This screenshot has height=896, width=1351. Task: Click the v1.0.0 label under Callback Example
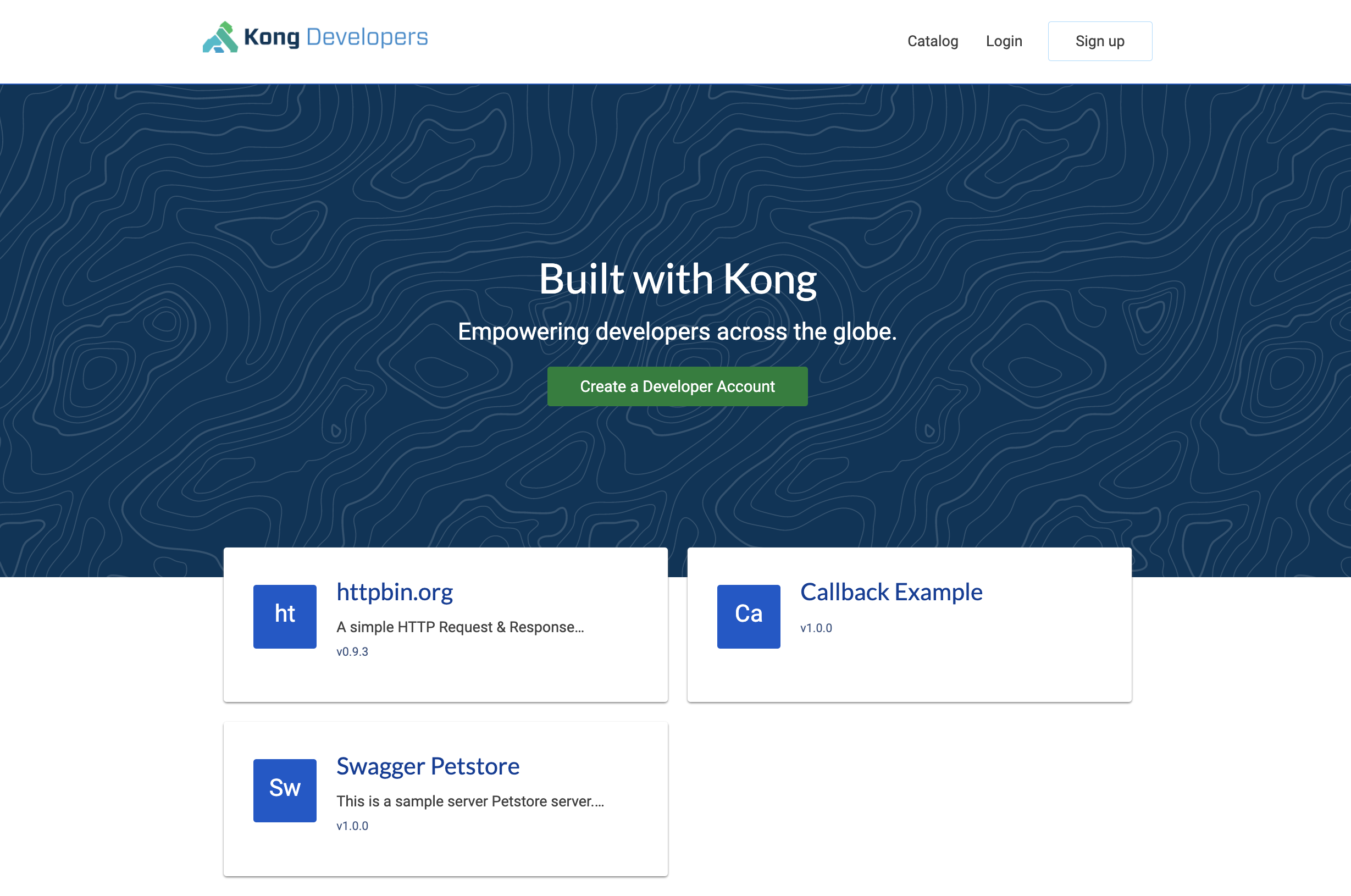(x=816, y=628)
